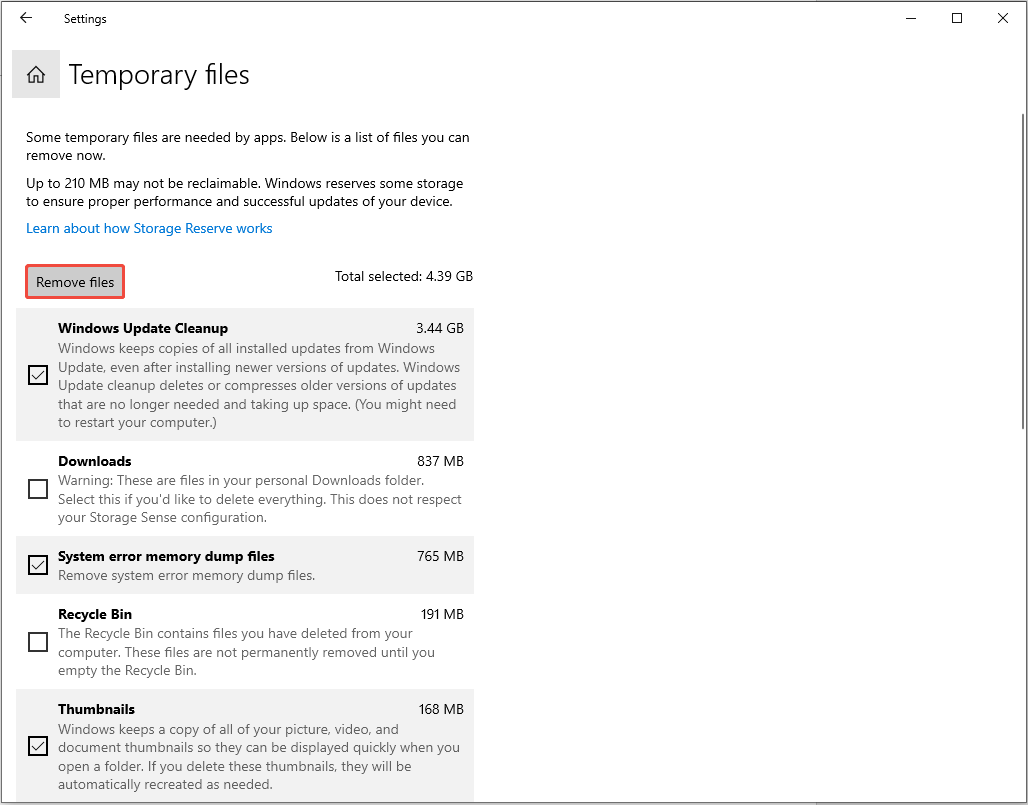1028x805 pixels.
Task: Check the Downloads checkbox
Action: (38, 489)
